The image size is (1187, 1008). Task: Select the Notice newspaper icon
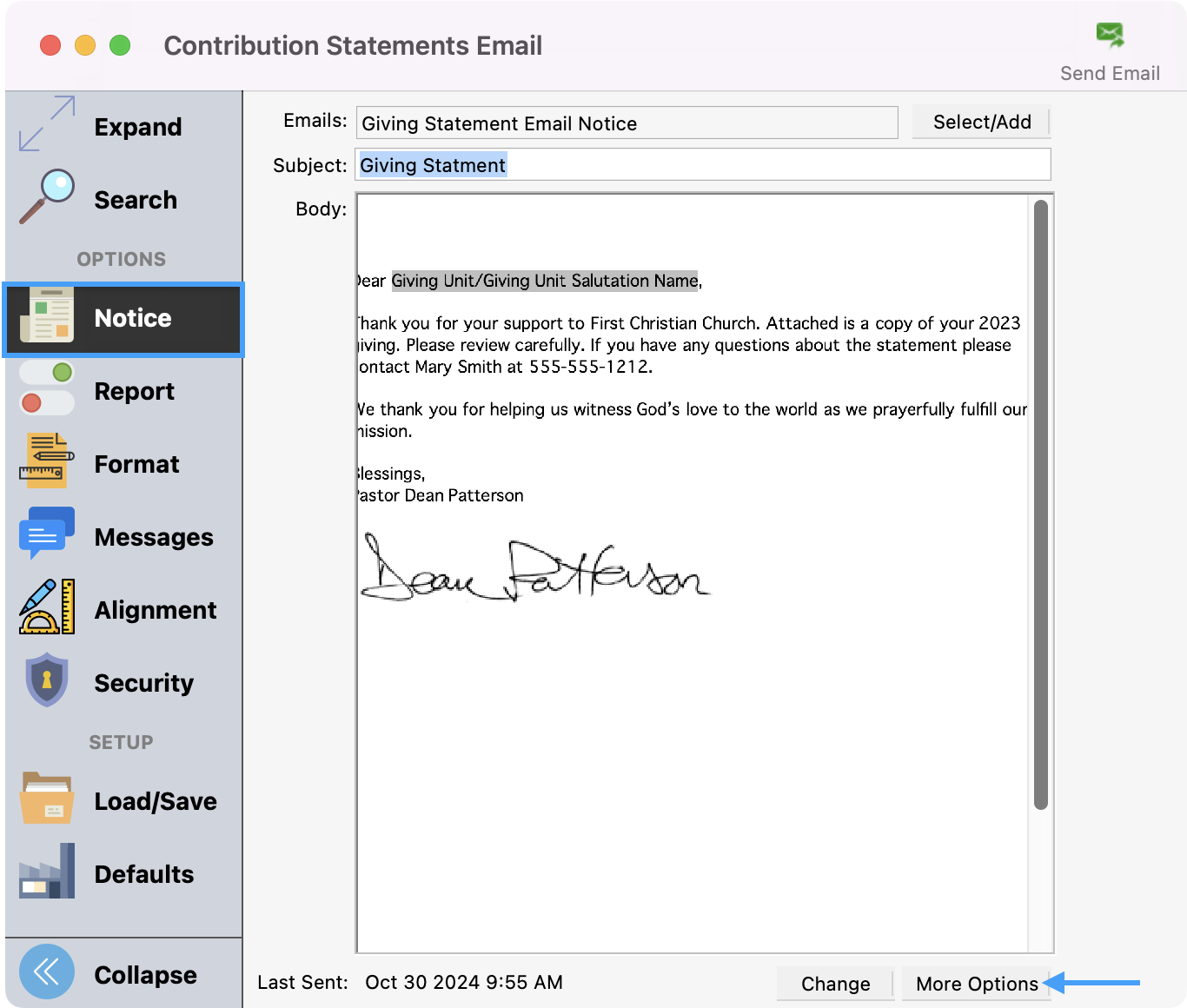click(47, 316)
